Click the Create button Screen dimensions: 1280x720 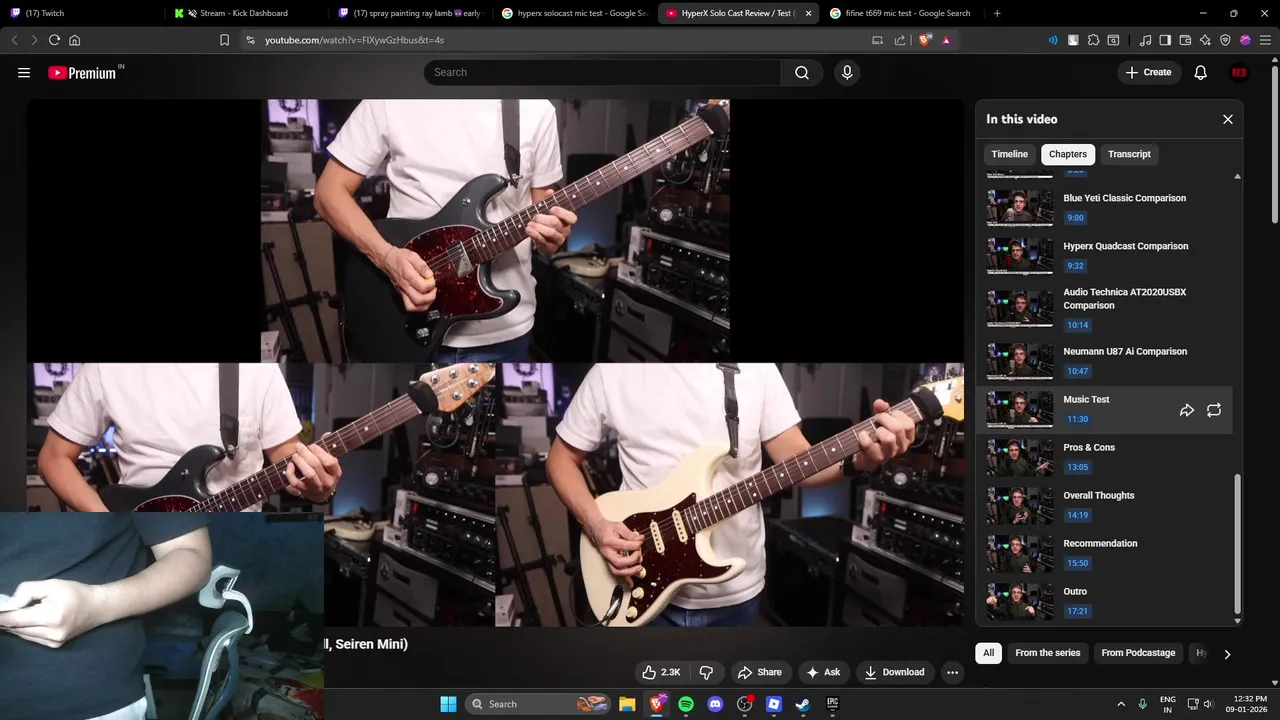click(x=1148, y=72)
